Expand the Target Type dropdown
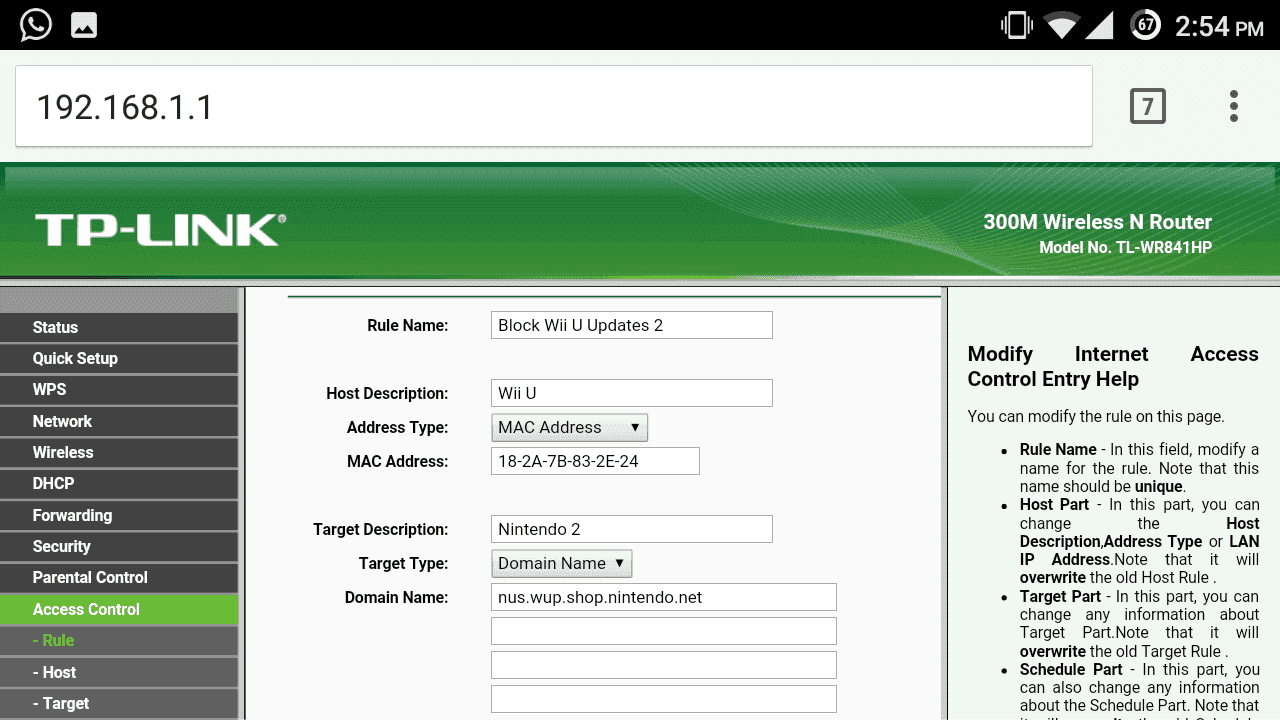 (x=562, y=564)
